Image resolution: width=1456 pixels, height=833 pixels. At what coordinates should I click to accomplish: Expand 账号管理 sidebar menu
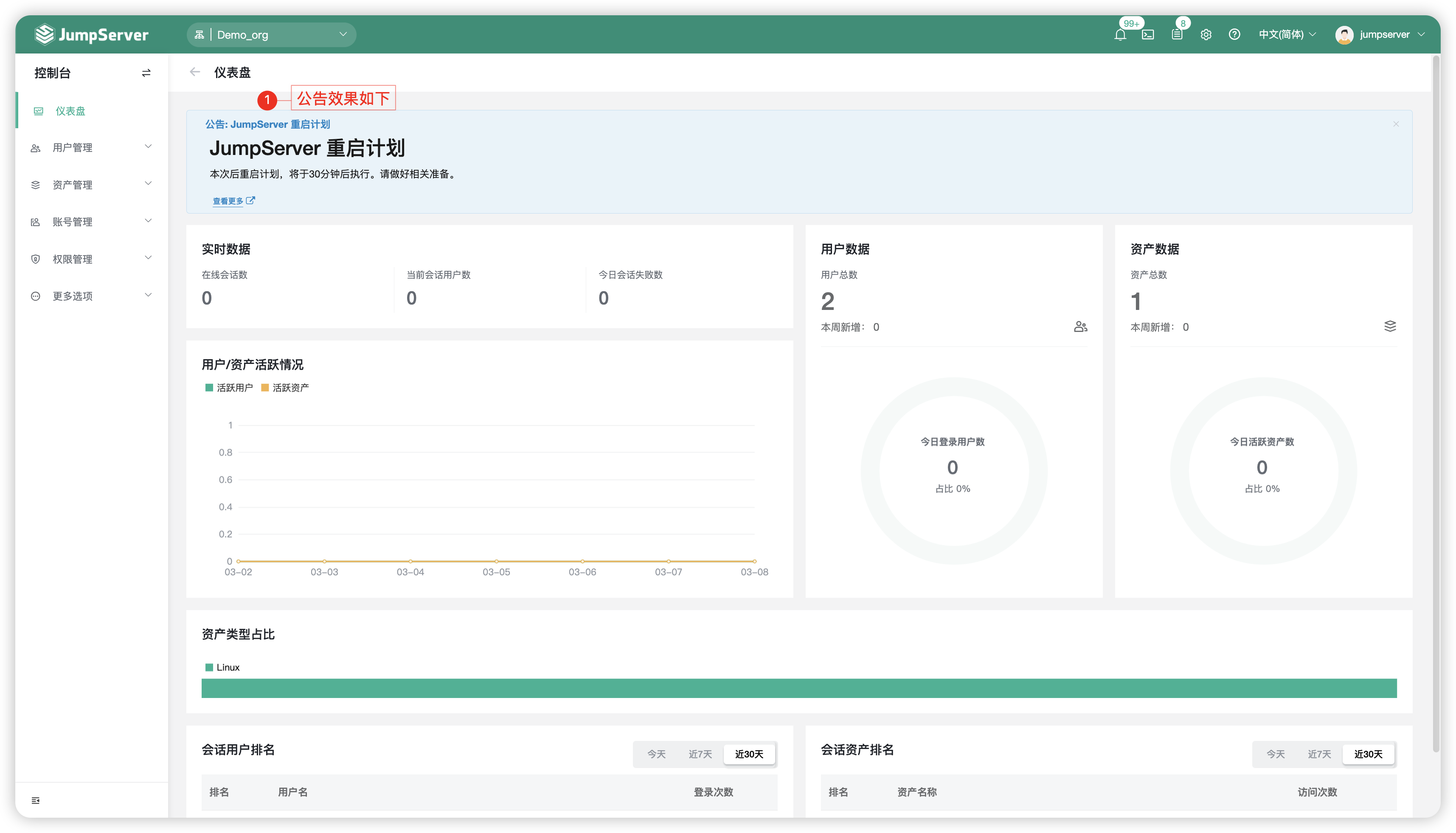pos(92,222)
